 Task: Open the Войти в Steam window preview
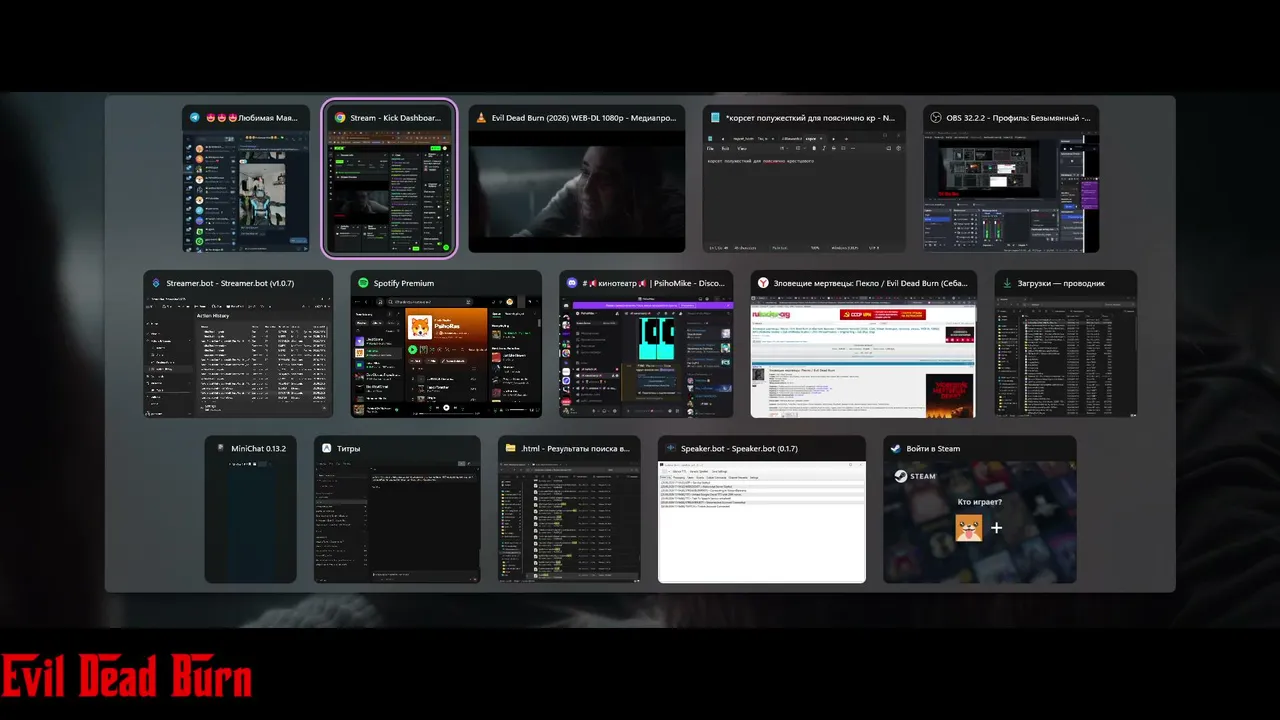(x=980, y=523)
